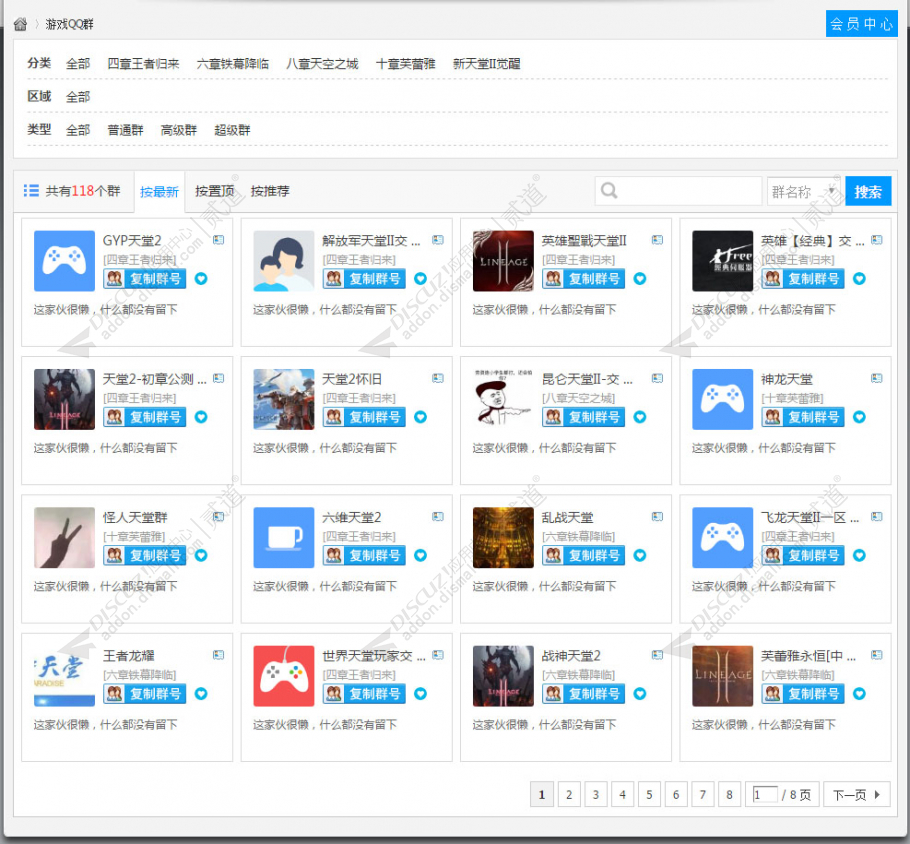Click the heart icon for 英雄聖戰天堂II
This screenshot has height=844, width=910.
(x=640, y=279)
